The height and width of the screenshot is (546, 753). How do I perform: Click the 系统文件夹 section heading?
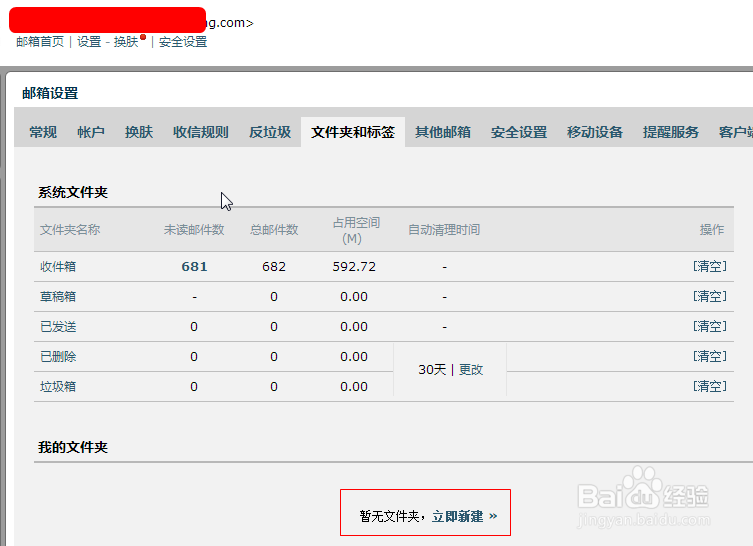(73, 193)
